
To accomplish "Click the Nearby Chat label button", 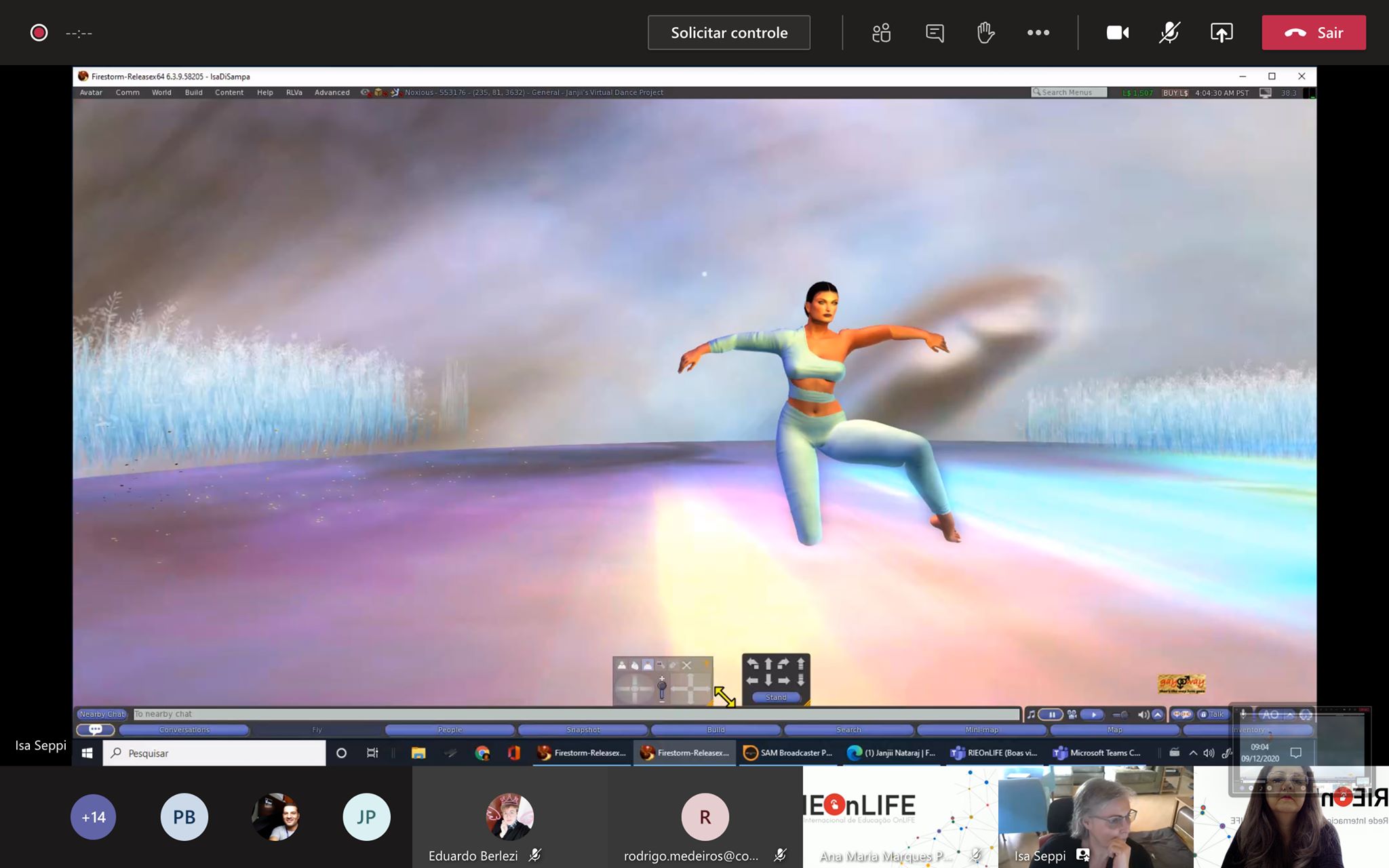I will pyautogui.click(x=102, y=714).
